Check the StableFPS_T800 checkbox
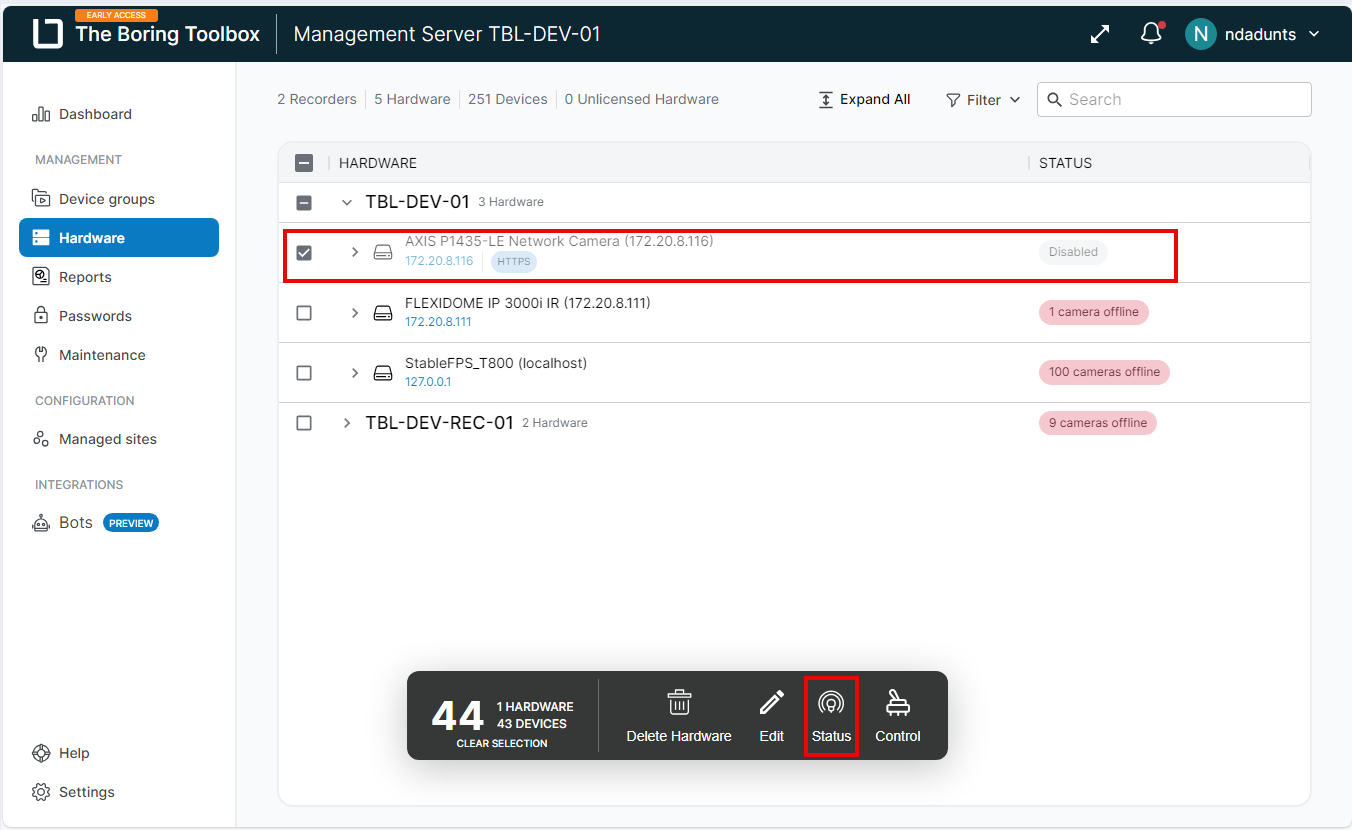This screenshot has height=830, width=1352. (x=304, y=373)
